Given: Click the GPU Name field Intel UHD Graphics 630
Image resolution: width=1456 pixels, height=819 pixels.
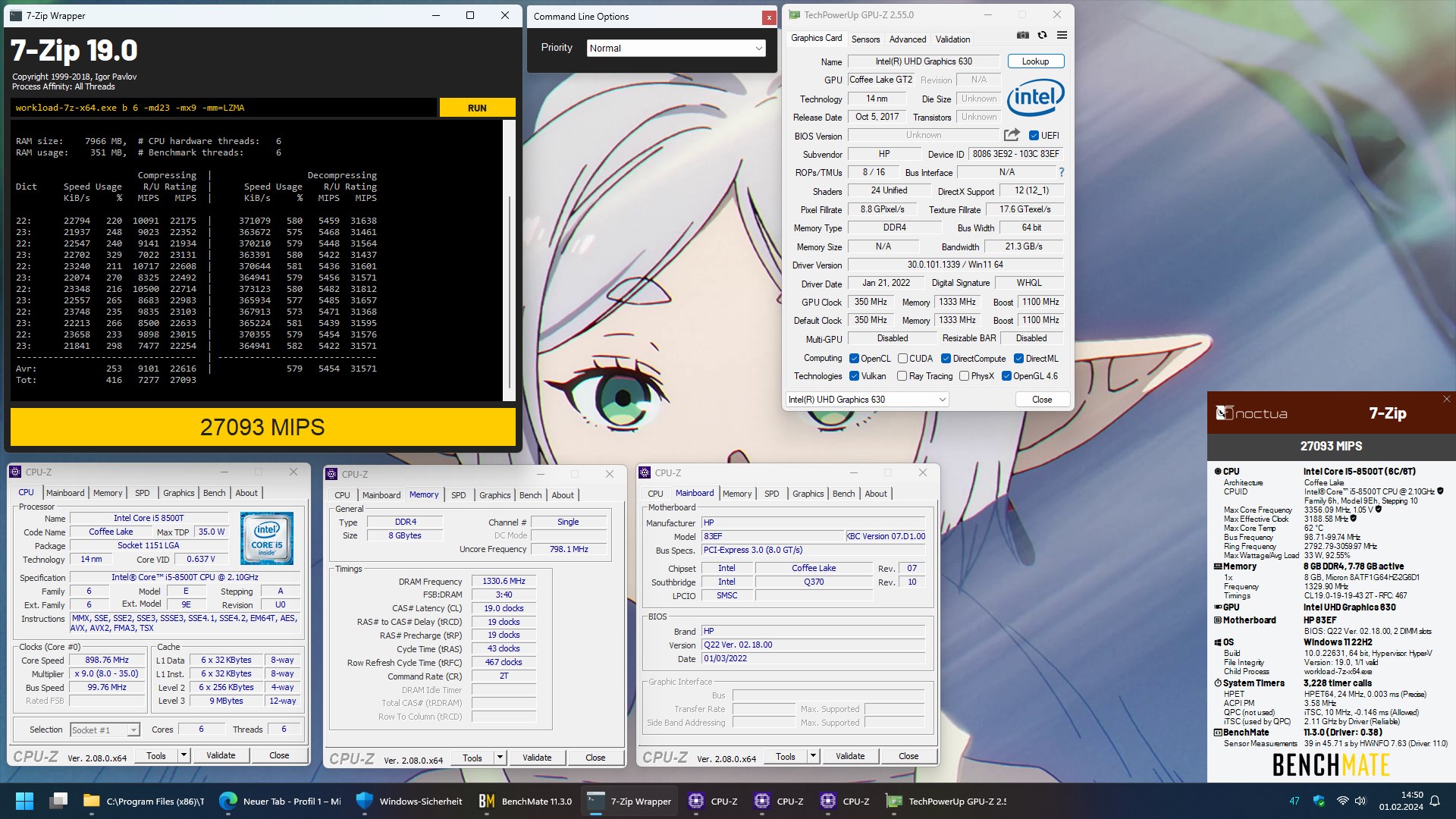Looking at the screenshot, I should [x=924, y=61].
